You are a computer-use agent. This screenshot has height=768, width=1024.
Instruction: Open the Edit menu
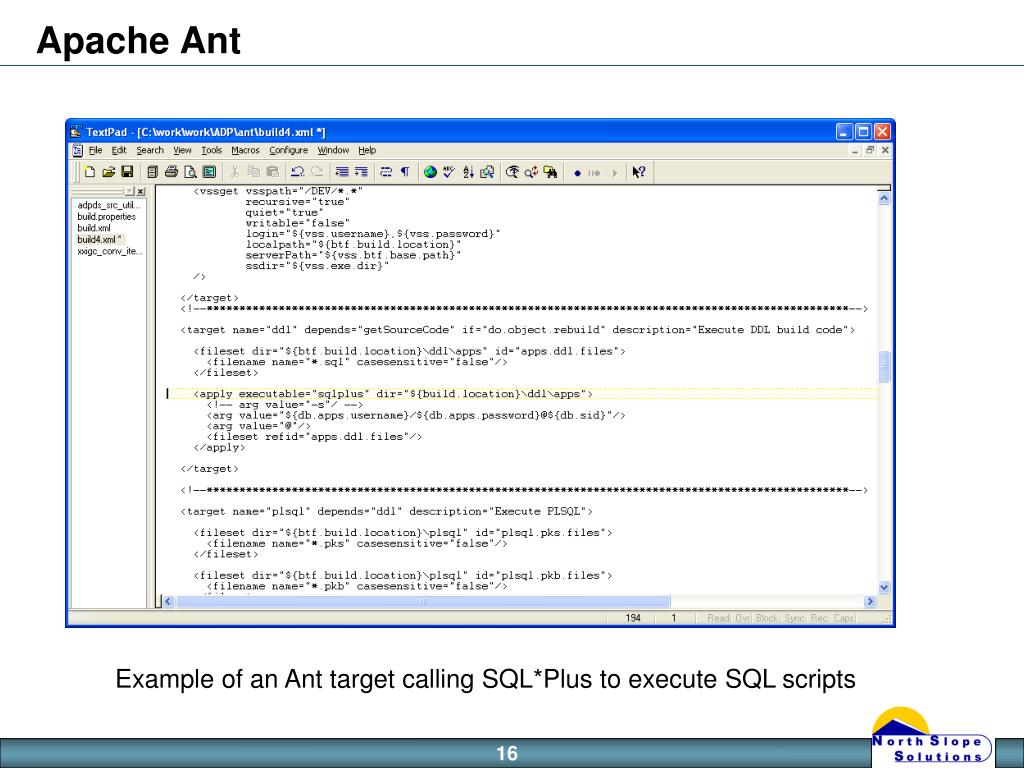click(x=119, y=150)
